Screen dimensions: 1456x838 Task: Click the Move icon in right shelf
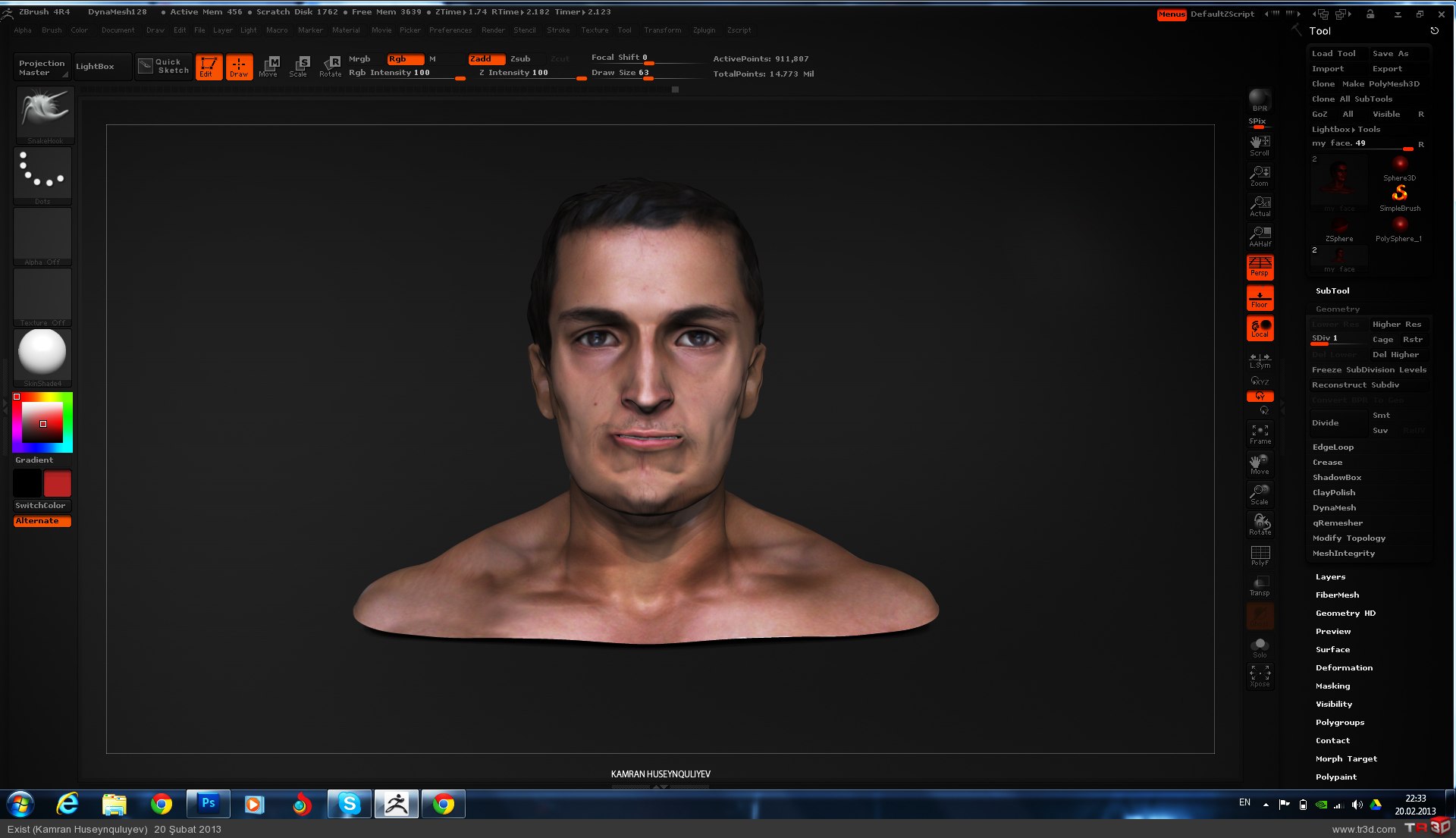click(x=1260, y=464)
